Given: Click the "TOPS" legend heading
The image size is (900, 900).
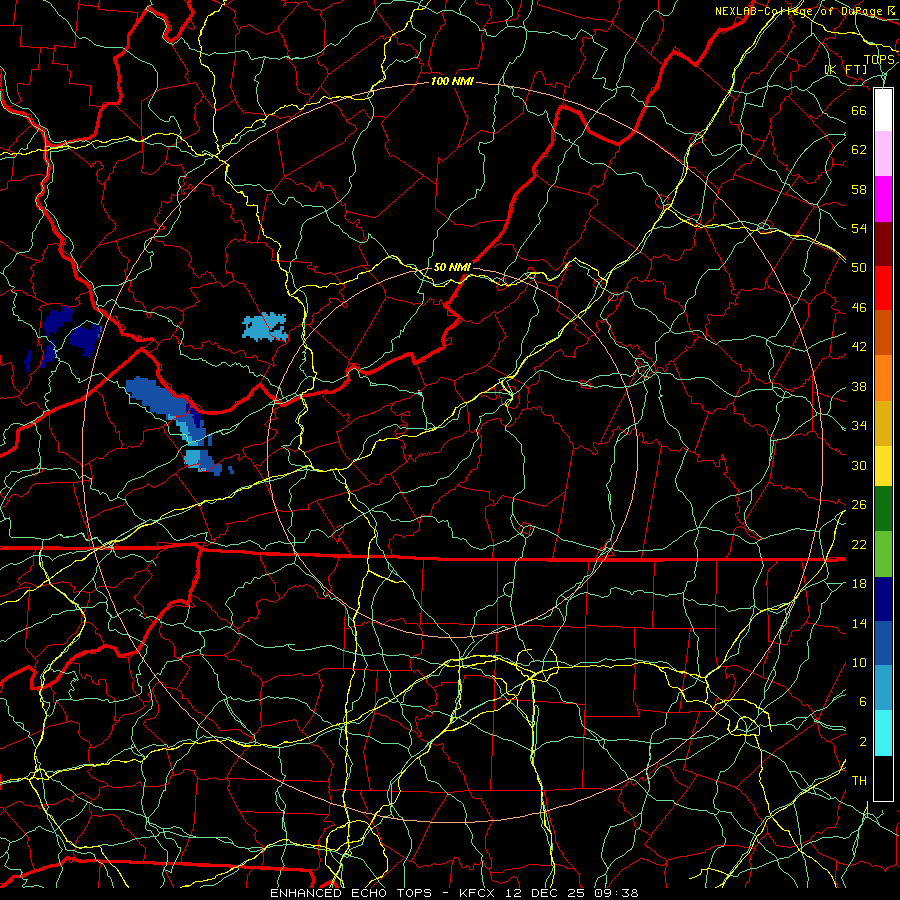Looking at the screenshot, I should click(879, 60).
